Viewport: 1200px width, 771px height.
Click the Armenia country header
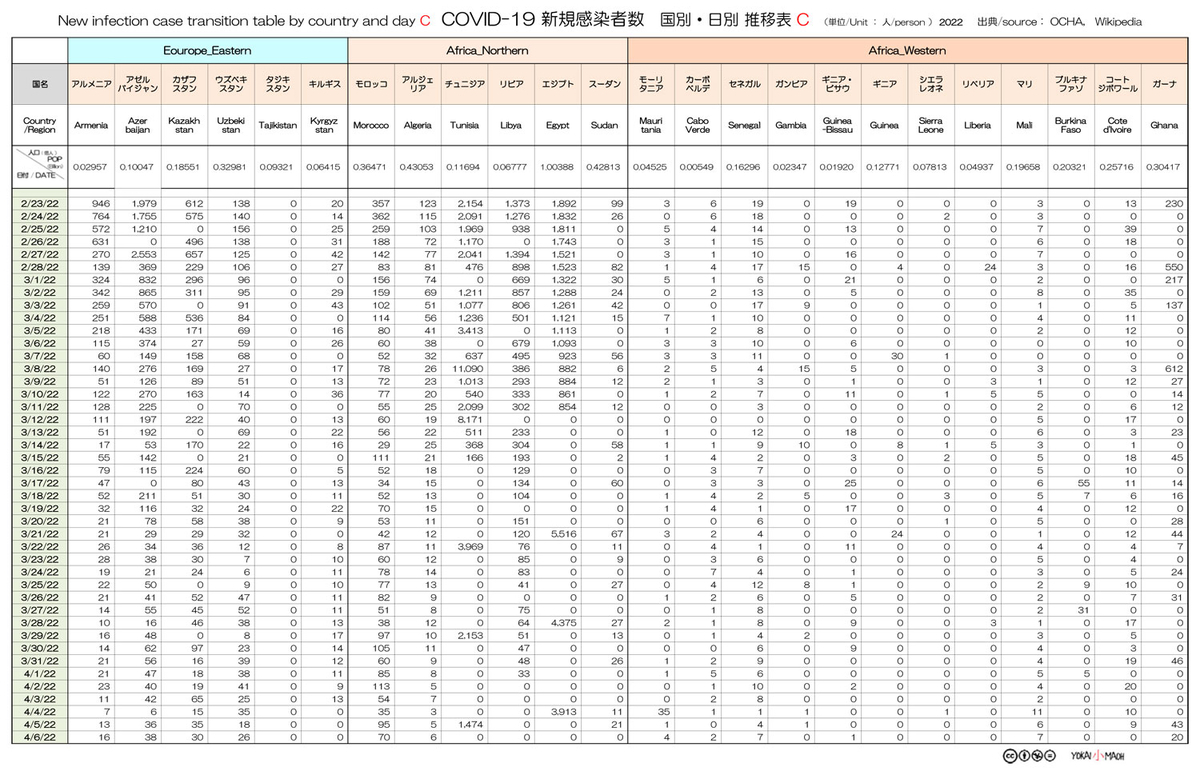(x=92, y=126)
